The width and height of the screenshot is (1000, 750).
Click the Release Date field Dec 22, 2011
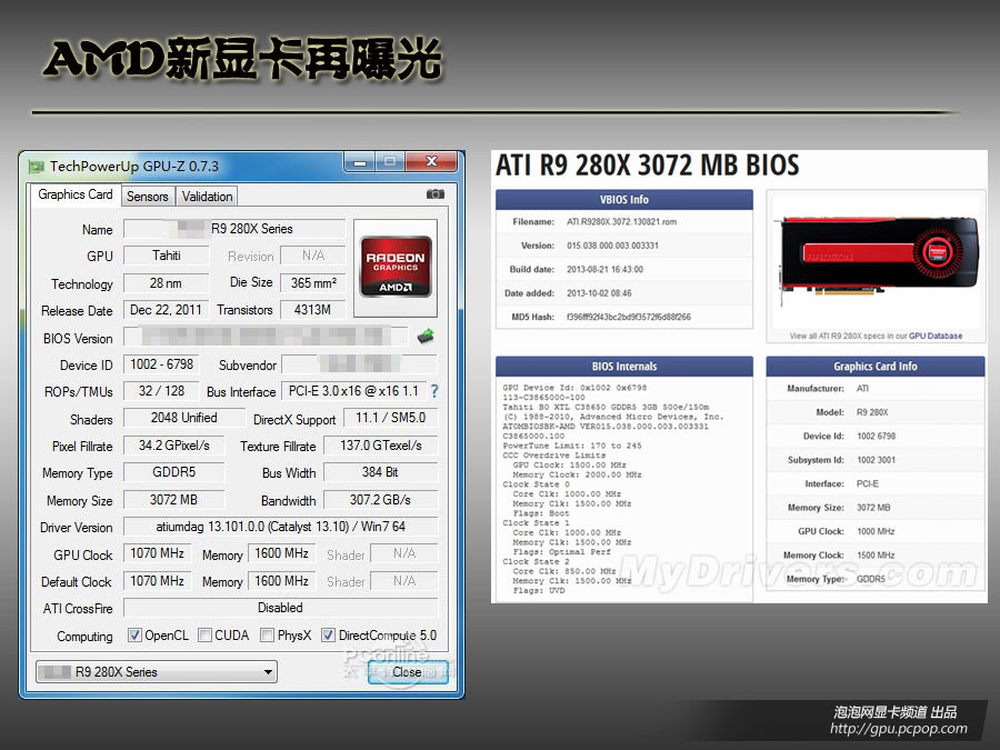[x=166, y=310]
